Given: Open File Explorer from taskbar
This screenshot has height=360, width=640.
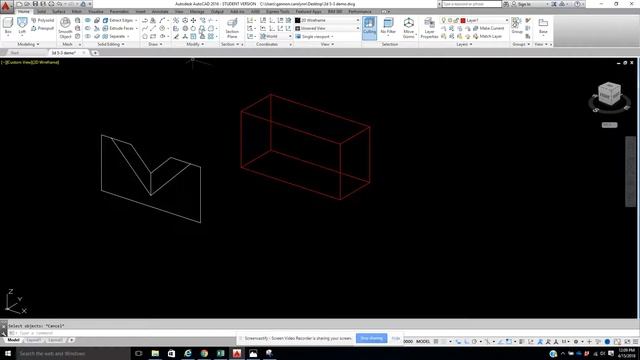Looking at the screenshot, I should (x=155, y=353).
